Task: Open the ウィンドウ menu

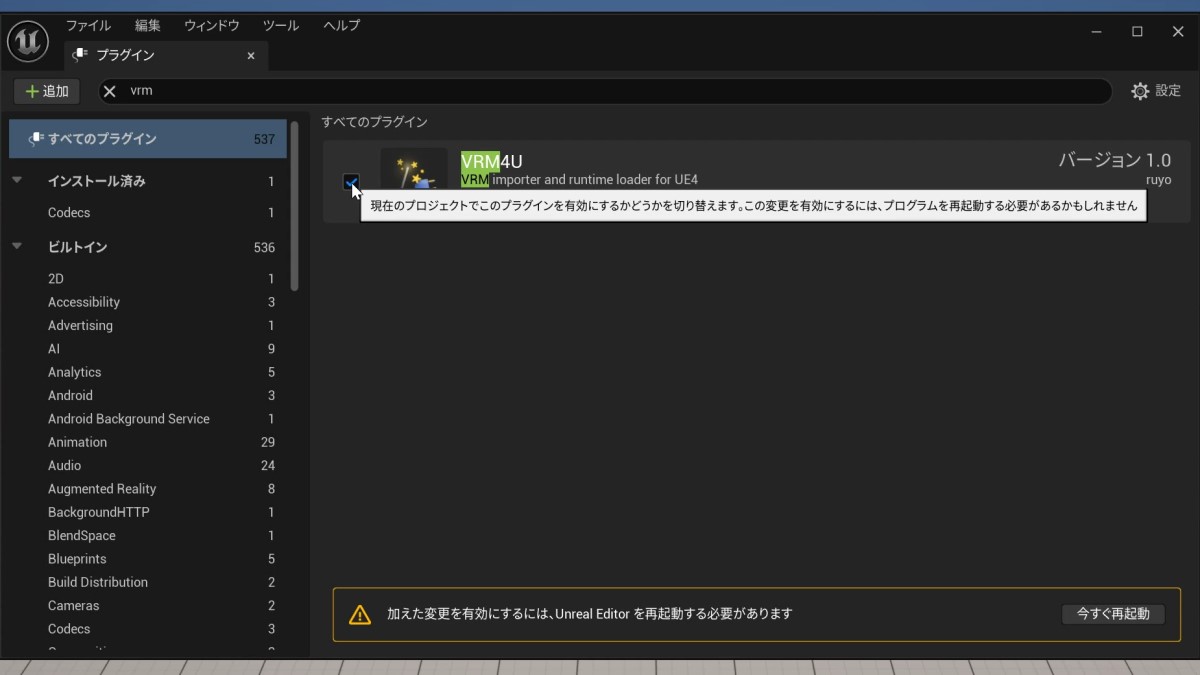Action: click(212, 26)
